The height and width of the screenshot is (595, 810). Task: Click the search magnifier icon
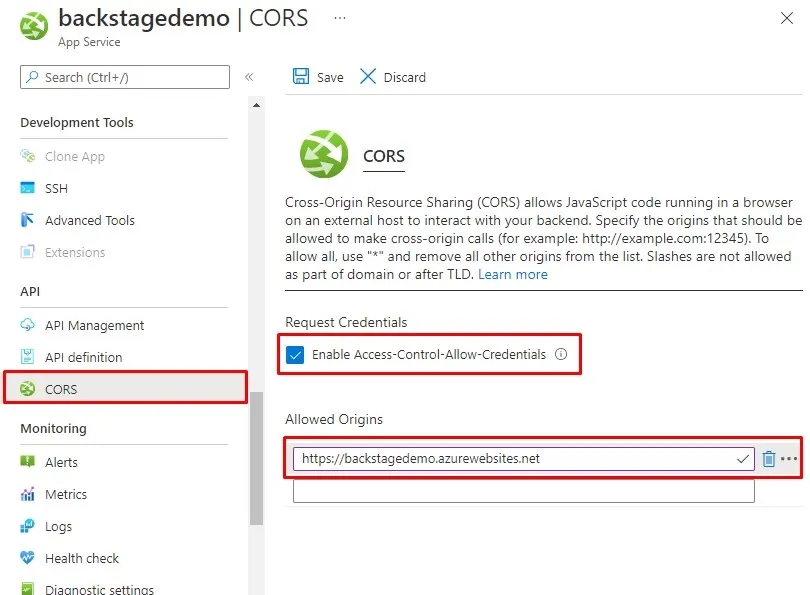[33, 77]
